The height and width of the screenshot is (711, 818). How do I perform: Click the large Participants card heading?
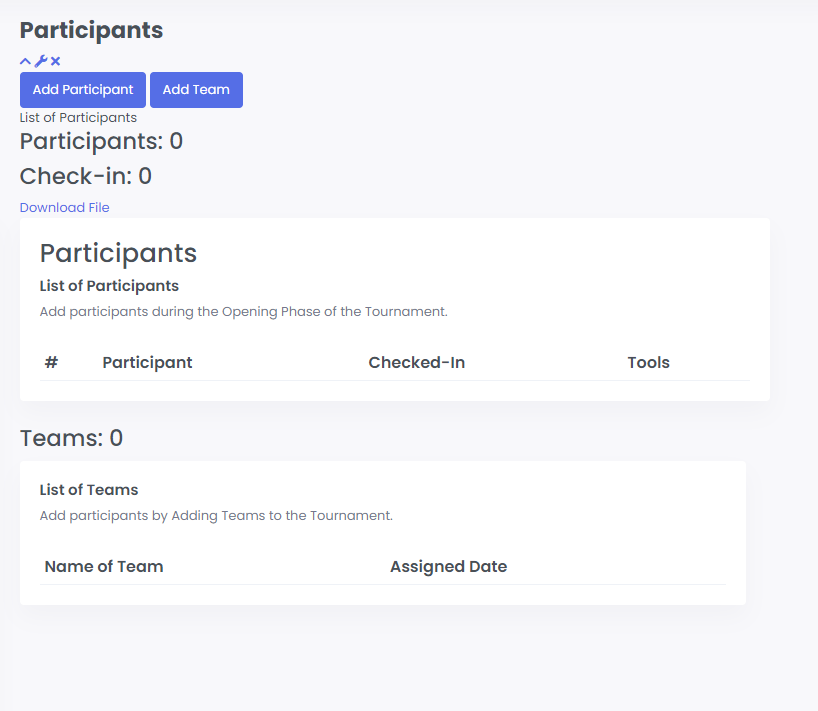point(118,252)
